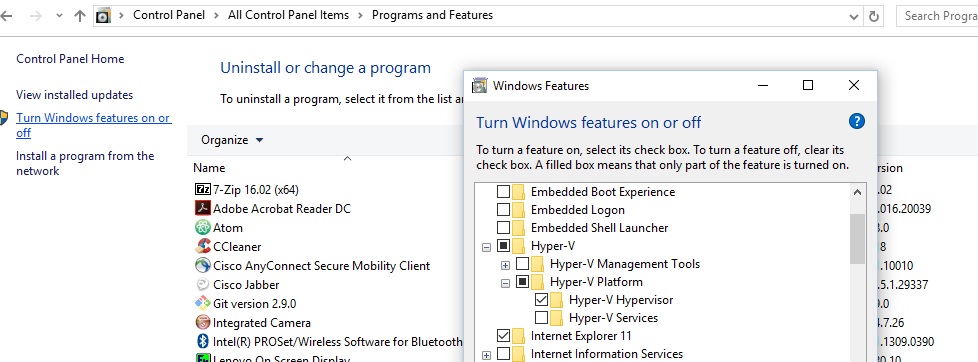Open the Organize dropdown menu
Image resolution: width=978 pixels, height=362 pixels.
coord(232,140)
